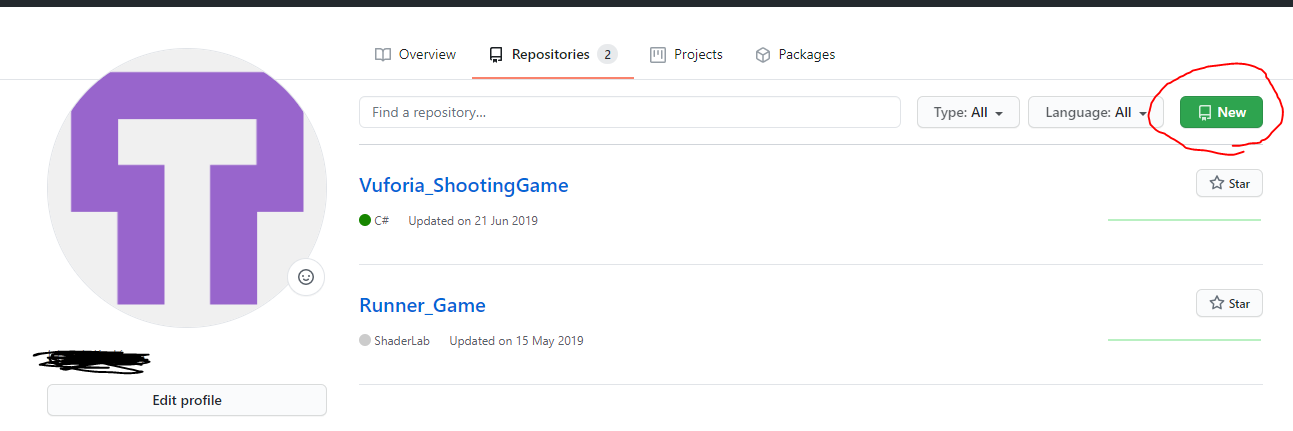
Task: Click the green C# language color dot
Action: click(x=365, y=220)
